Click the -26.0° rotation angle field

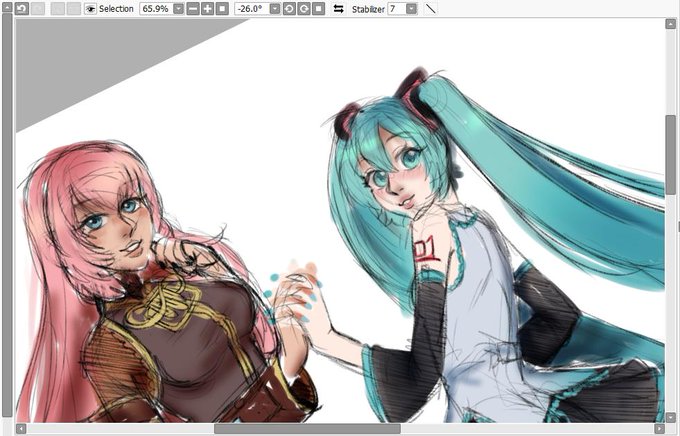(252, 9)
